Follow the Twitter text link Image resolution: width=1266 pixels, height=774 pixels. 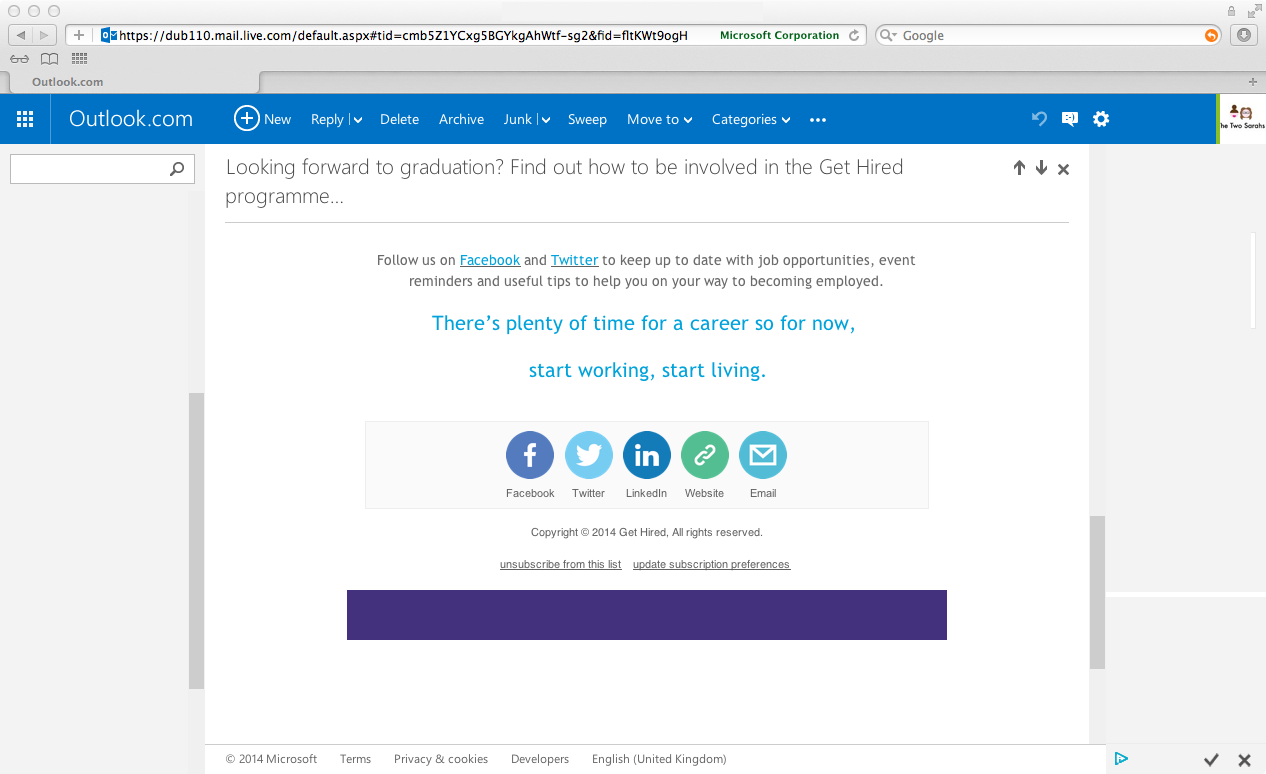click(x=575, y=260)
